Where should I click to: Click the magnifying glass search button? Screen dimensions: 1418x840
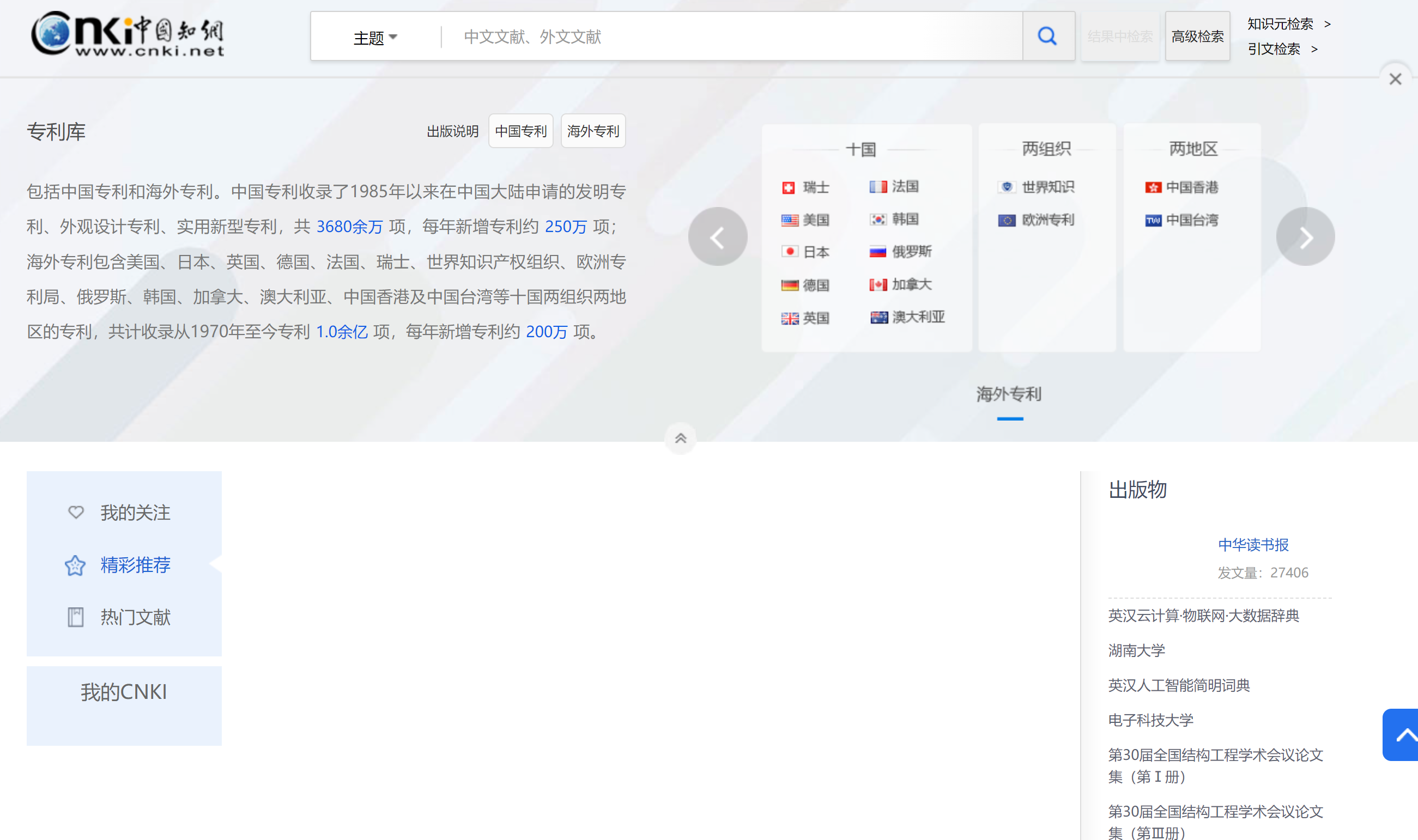(1047, 36)
